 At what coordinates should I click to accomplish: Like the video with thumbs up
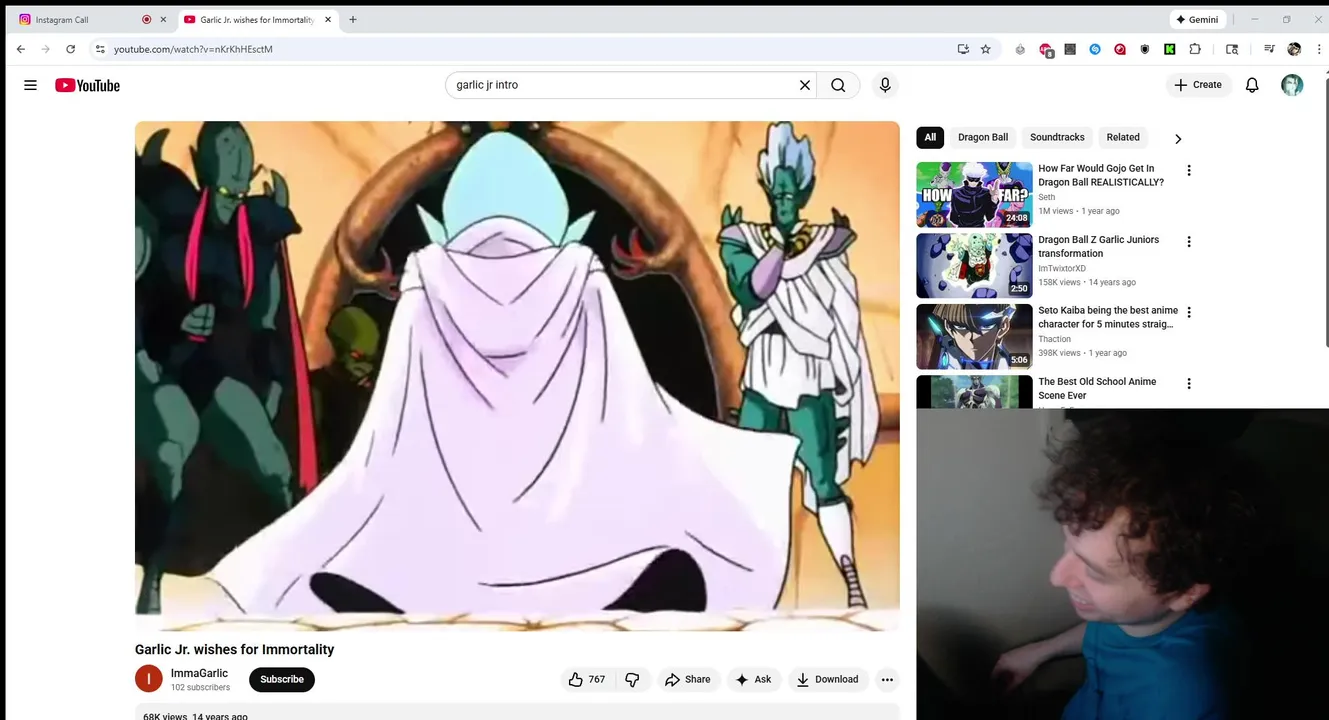click(x=586, y=679)
